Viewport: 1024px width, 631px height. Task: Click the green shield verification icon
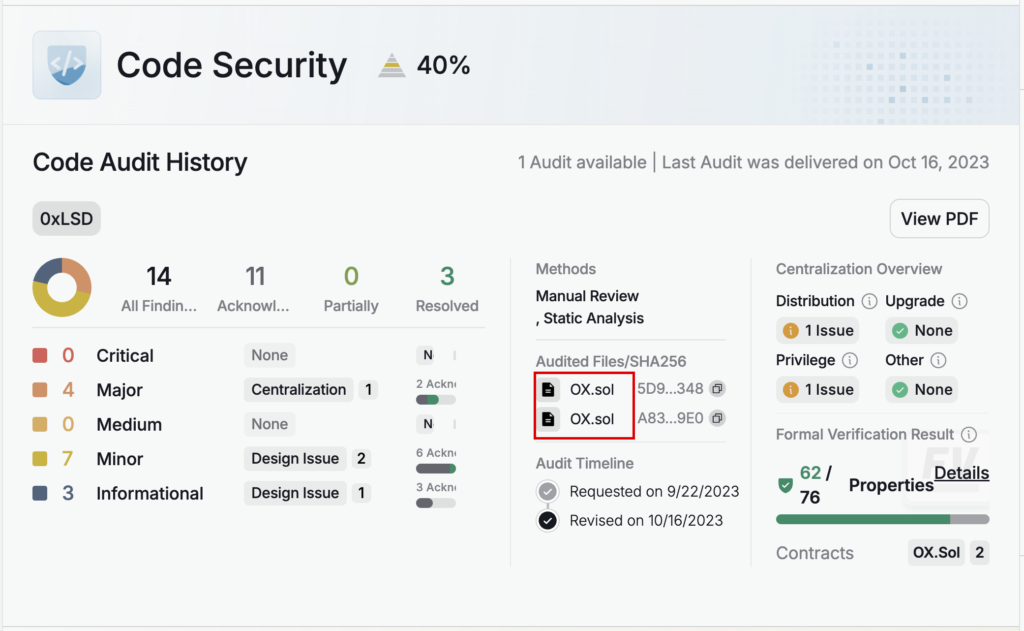(x=786, y=485)
